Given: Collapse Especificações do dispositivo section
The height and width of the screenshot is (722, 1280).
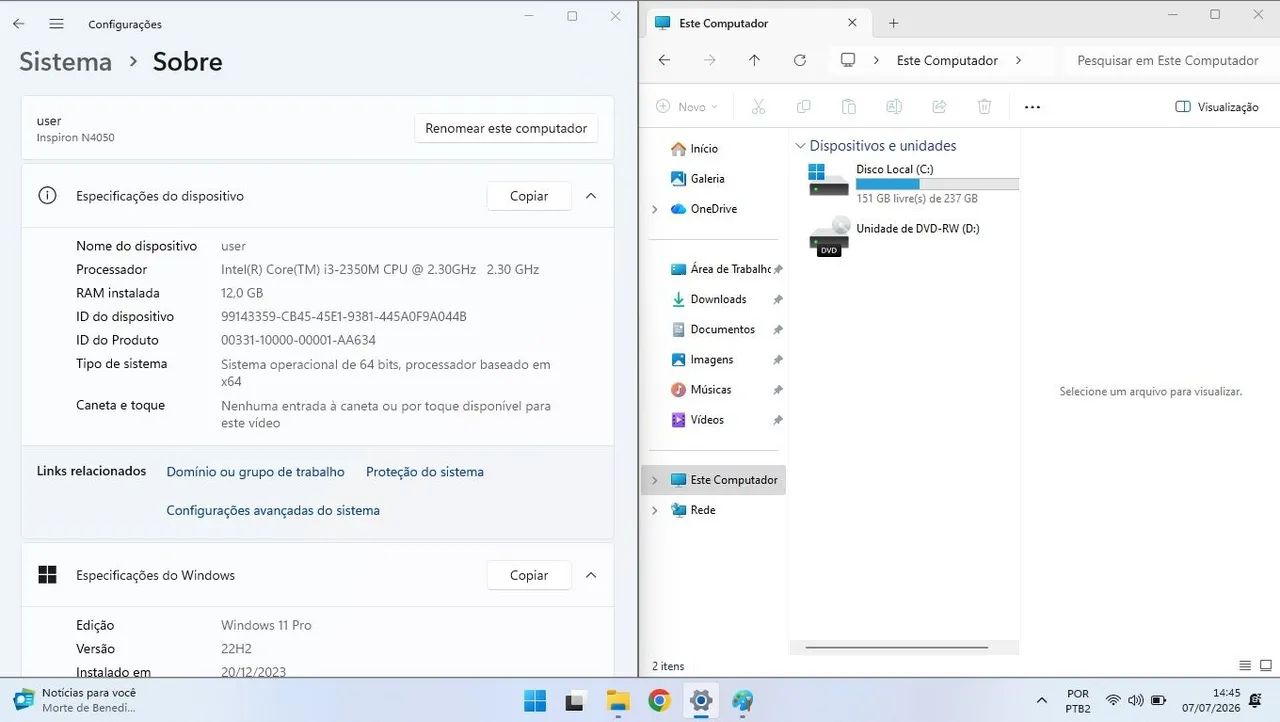Looking at the screenshot, I should click(x=591, y=196).
